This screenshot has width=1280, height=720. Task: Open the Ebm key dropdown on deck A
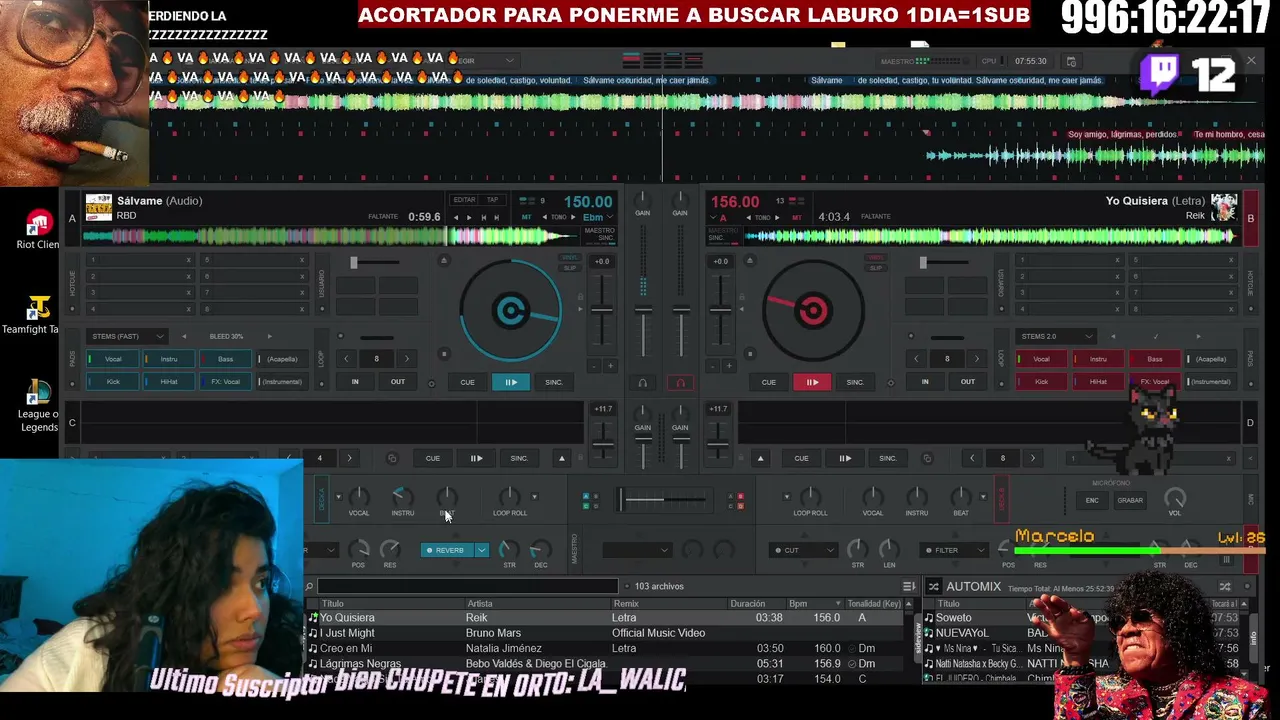598,217
